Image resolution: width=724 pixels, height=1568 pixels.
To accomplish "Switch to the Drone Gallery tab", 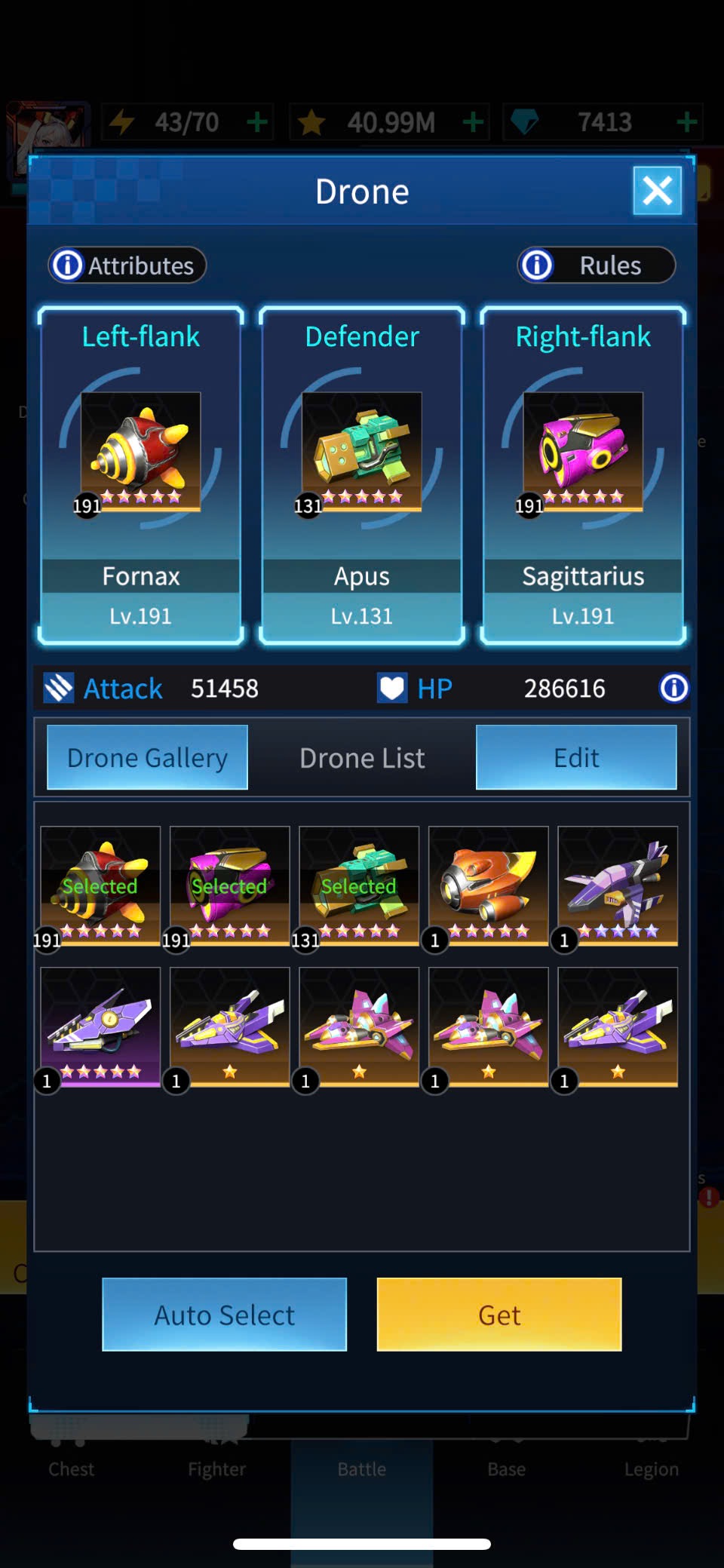I will pos(147,757).
